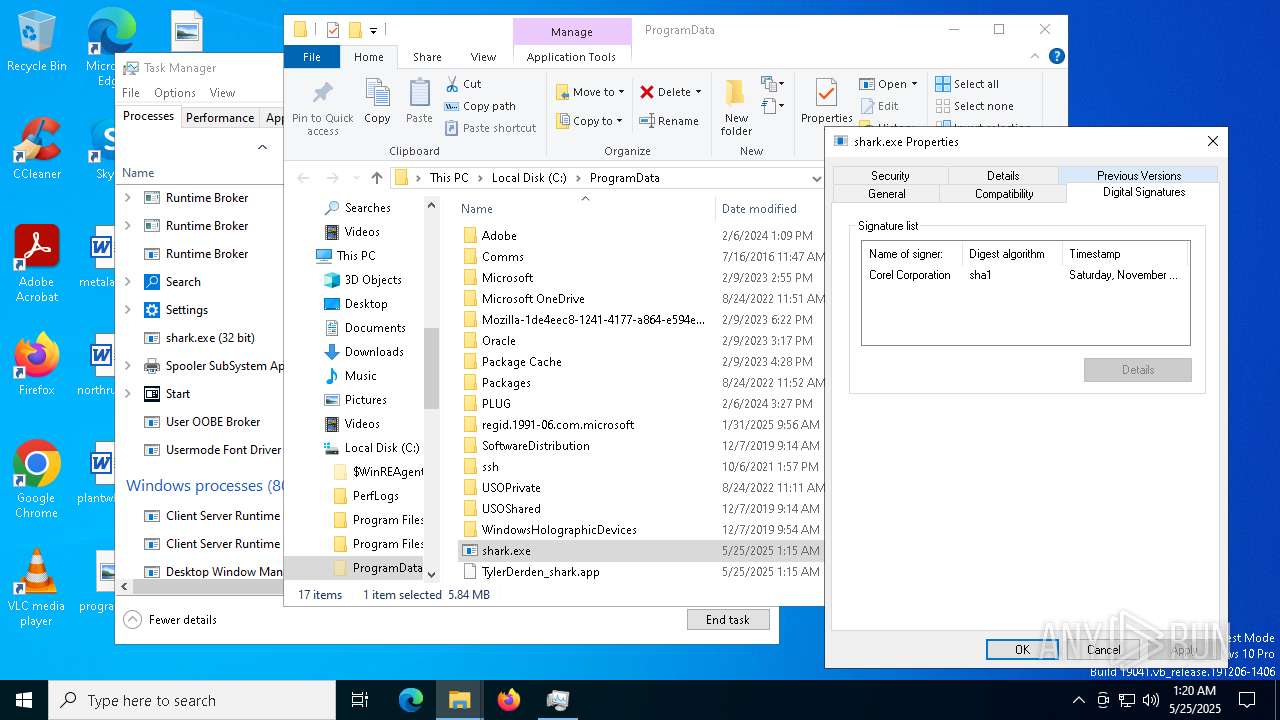Screen dimensions: 1280x720
Task: Open the Options menu in Task Manager
Action: (175, 92)
